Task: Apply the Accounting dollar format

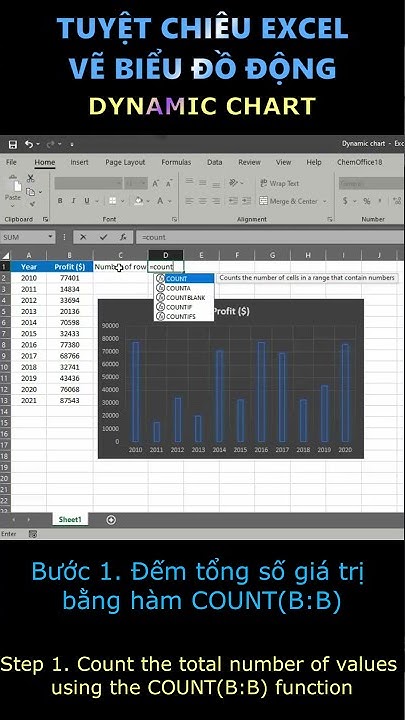Action: (x=345, y=201)
